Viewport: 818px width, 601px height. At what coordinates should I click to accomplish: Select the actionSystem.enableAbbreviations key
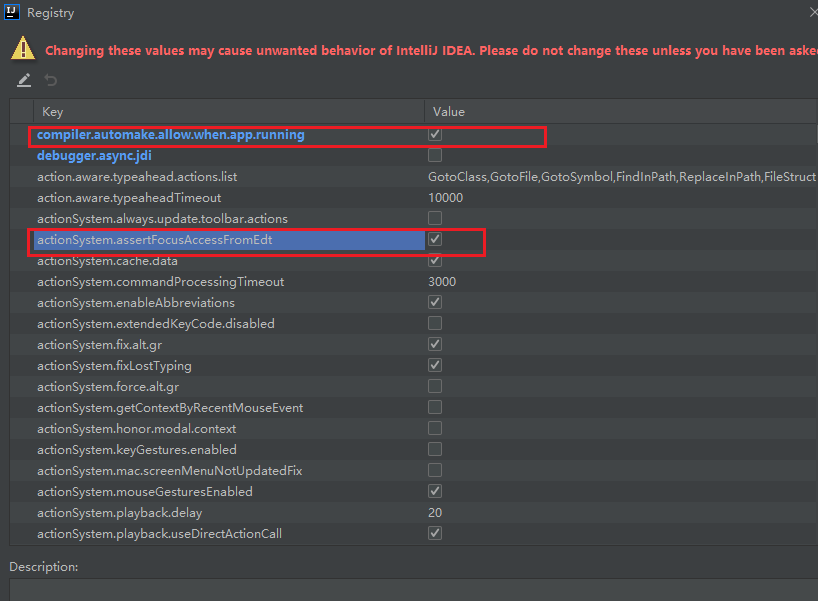pyautogui.click(x=136, y=303)
